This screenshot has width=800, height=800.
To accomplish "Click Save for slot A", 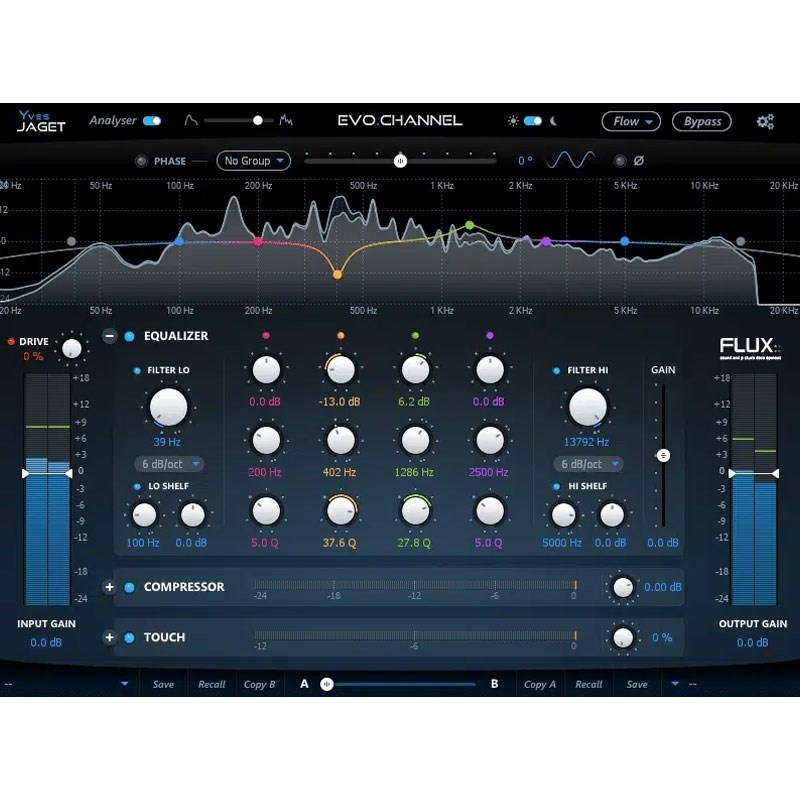I will [163, 685].
